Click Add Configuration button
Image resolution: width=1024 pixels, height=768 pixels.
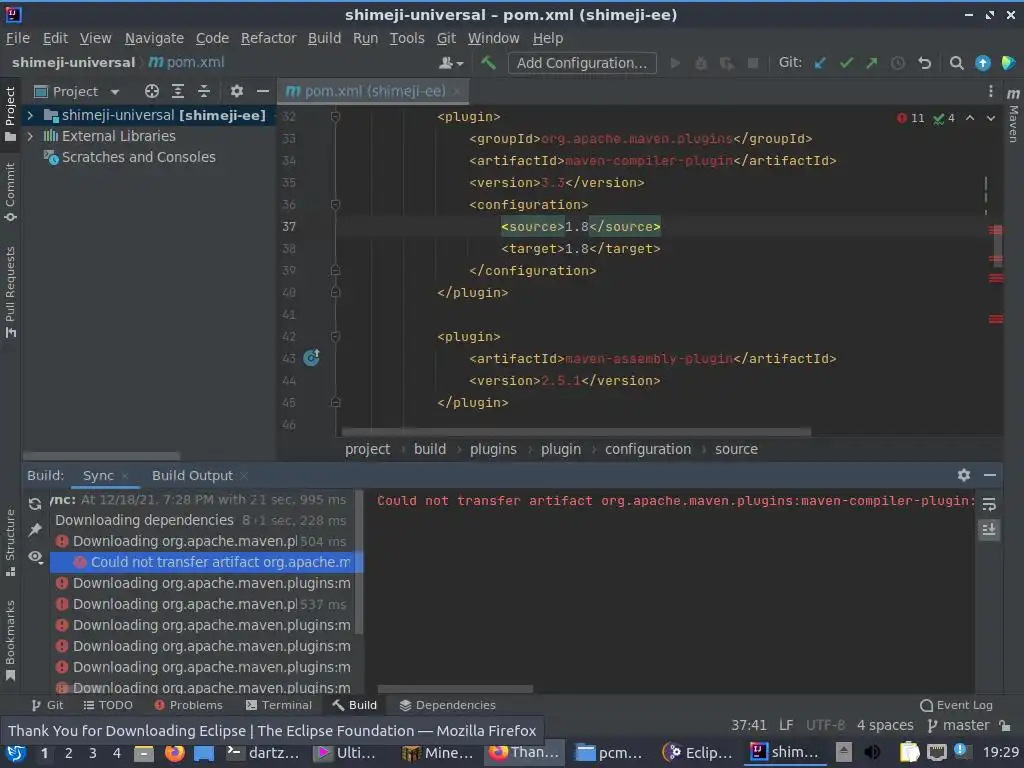click(x=582, y=63)
